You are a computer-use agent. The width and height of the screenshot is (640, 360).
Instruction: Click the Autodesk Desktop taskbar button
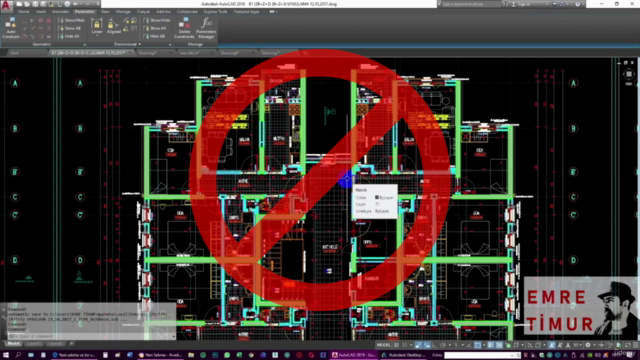click(x=404, y=355)
